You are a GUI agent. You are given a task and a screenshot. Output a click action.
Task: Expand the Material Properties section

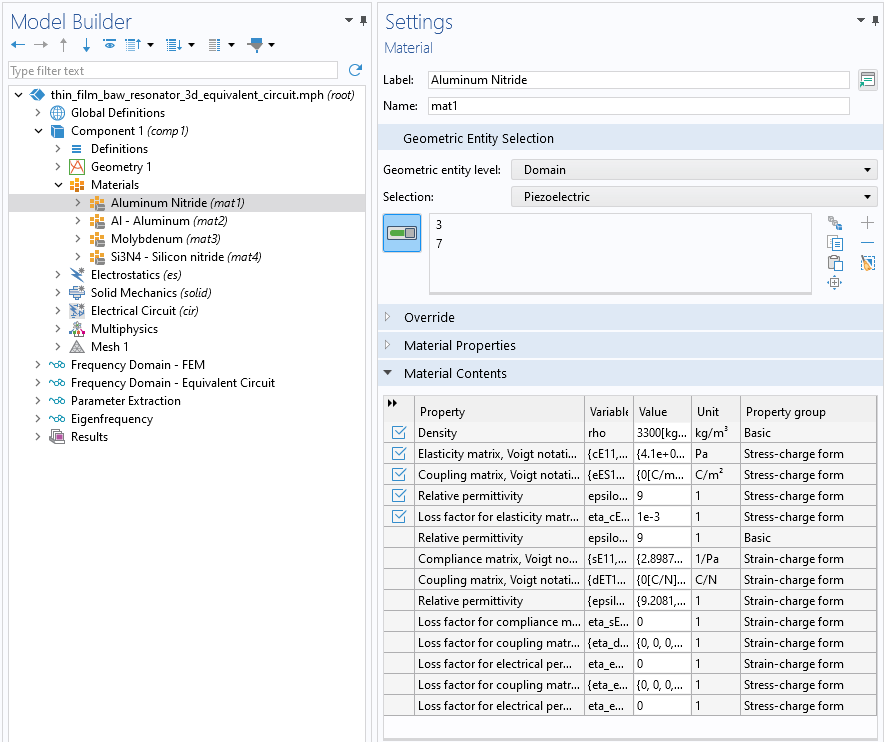pos(387,344)
